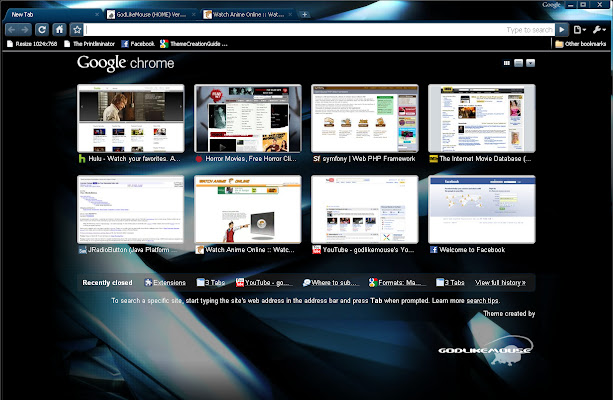This screenshot has height=400, width=613.
Task: Switch to the Watch Anime Online tab
Action: point(248,14)
